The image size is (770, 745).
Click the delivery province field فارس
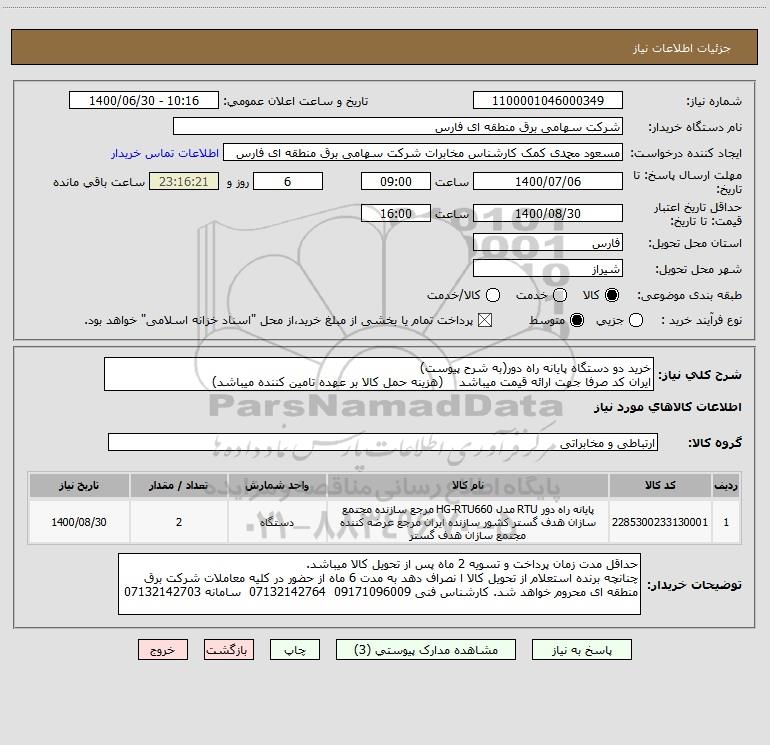(548, 243)
